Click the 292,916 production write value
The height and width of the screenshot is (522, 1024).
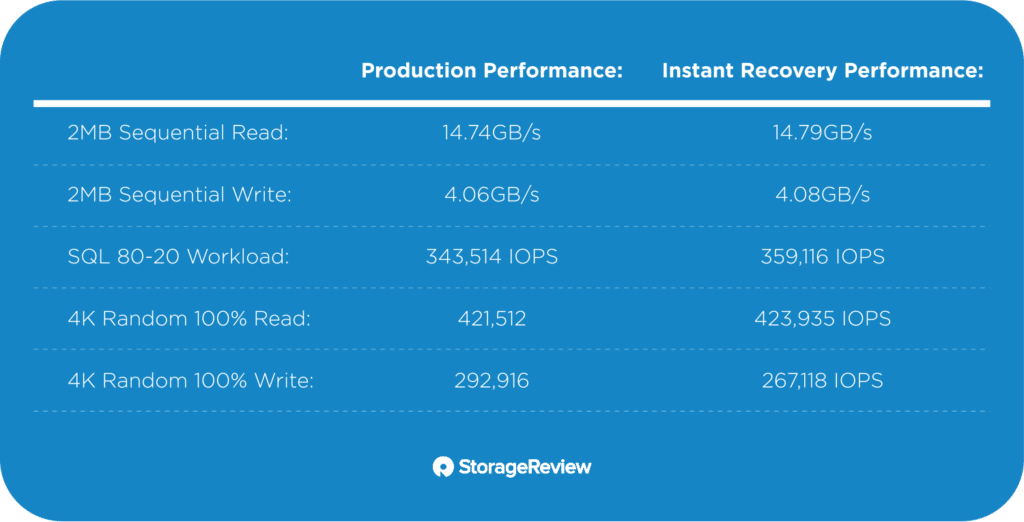pos(492,380)
